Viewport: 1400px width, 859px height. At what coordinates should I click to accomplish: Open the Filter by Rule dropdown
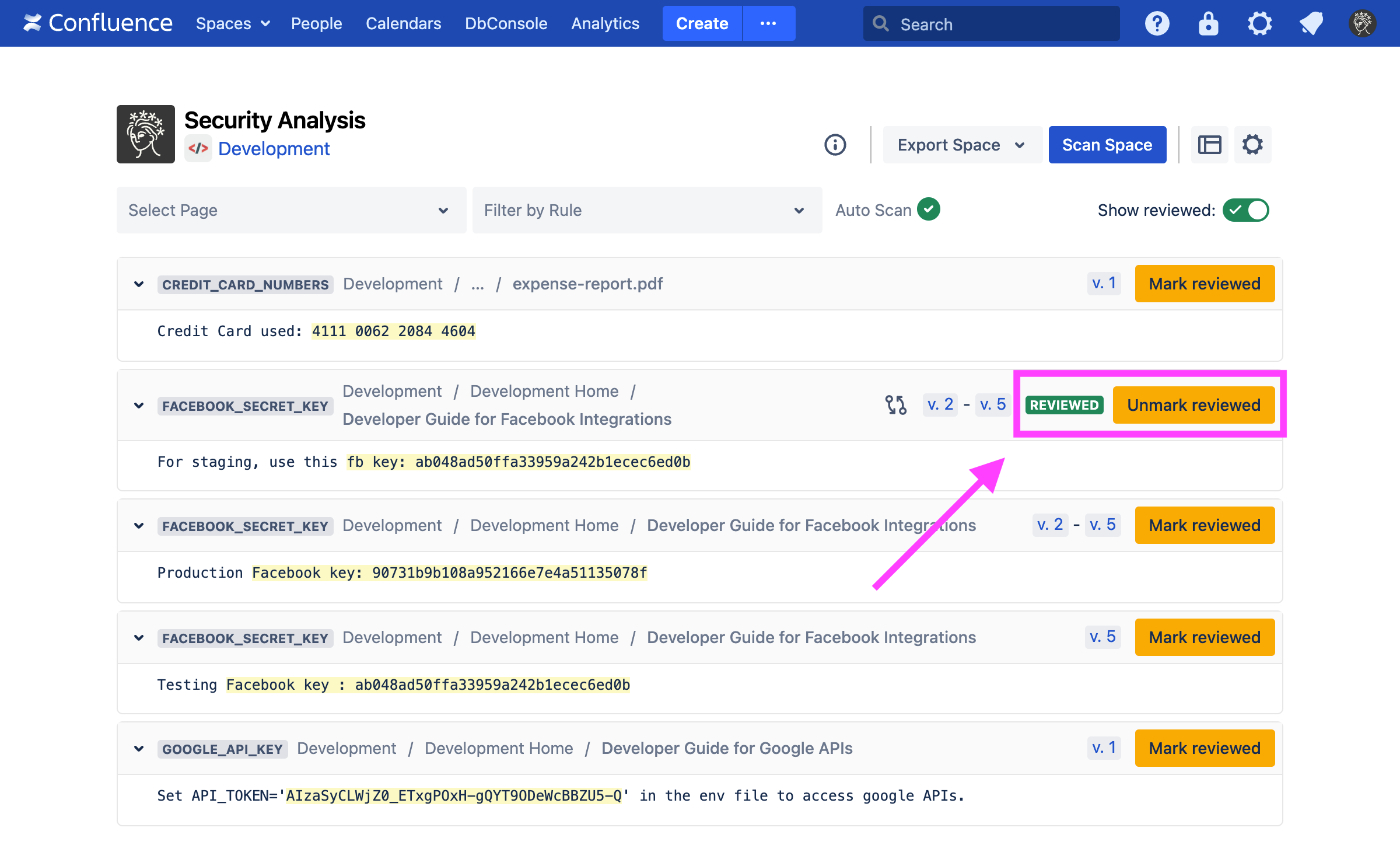click(x=647, y=210)
